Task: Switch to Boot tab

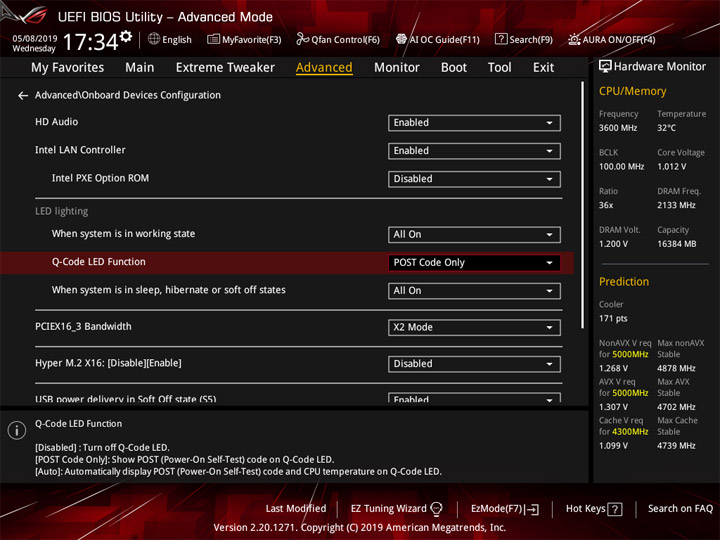Action: pyautogui.click(x=454, y=68)
